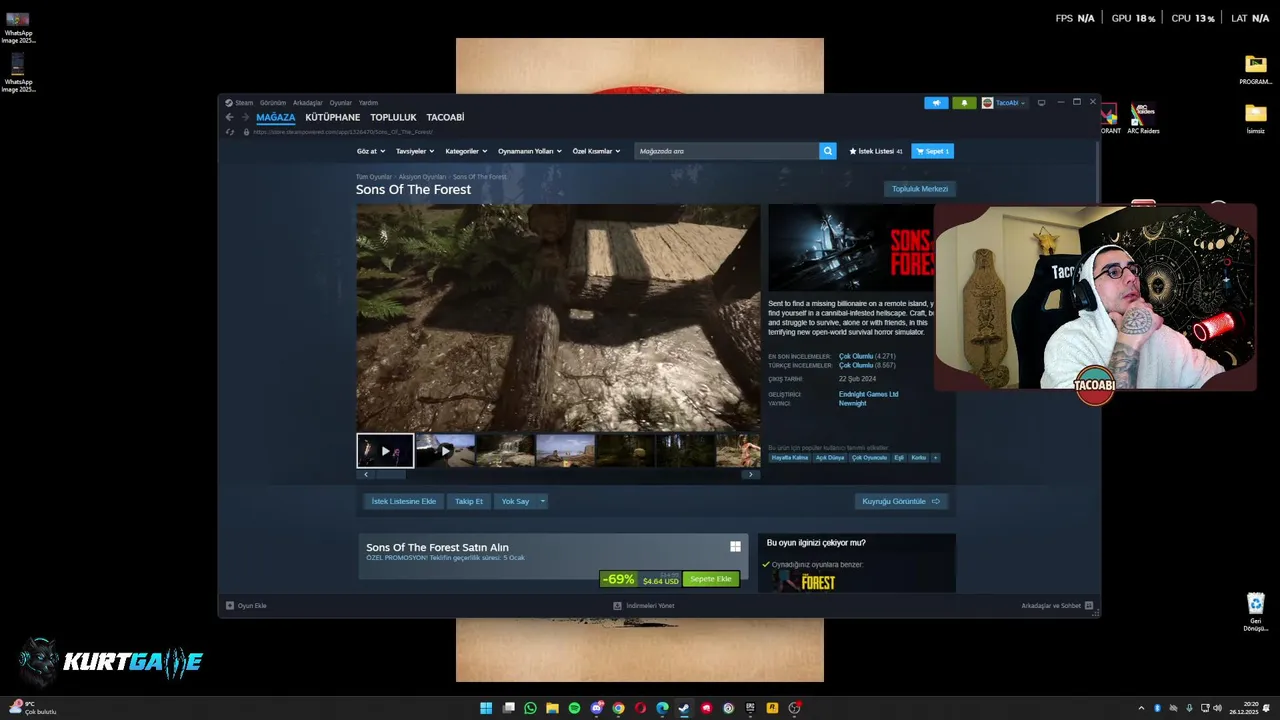Open Epic Games Launcher from taskbar
The width and height of the screenshot is (1280, 720).
(750, 708)
